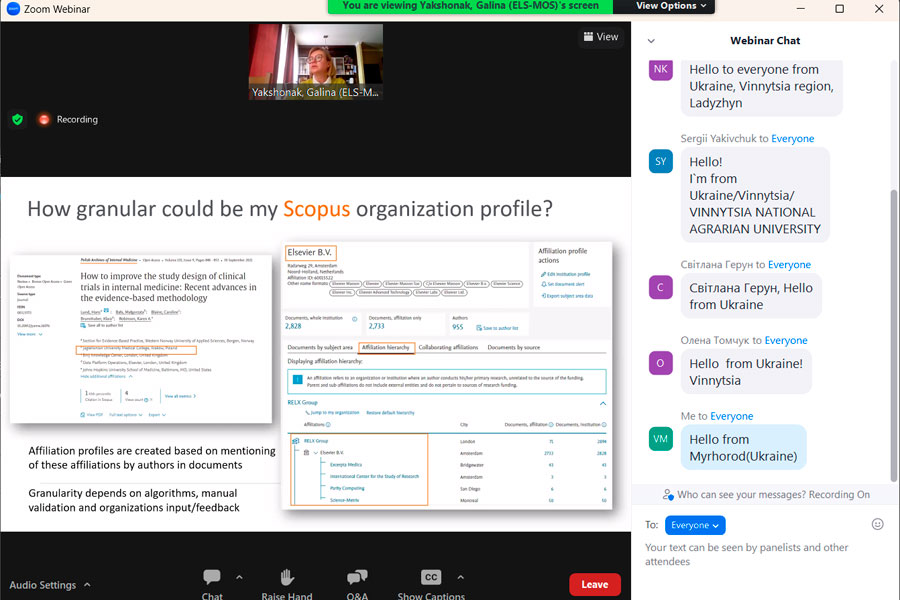This screenshot has width=900, height=600.
Task: Expand the Chat options caret
Action: pos(239,577)
